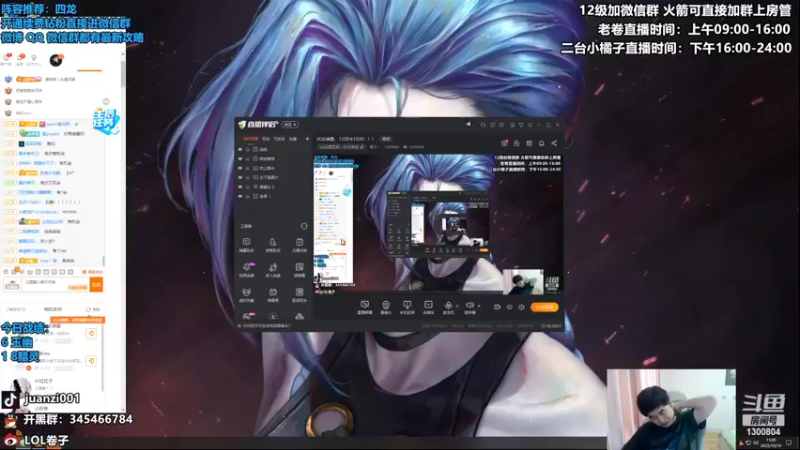Click the padlock icon above the preview
This screenshot has width=800, height=450.
click(x=516, y=143)
